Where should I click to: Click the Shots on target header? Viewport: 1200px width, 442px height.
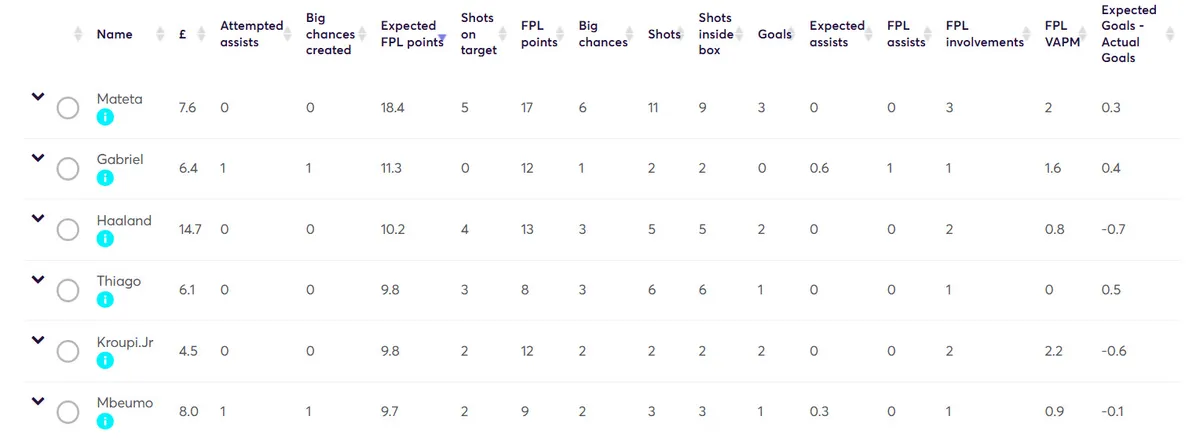[x=478, y=34]
